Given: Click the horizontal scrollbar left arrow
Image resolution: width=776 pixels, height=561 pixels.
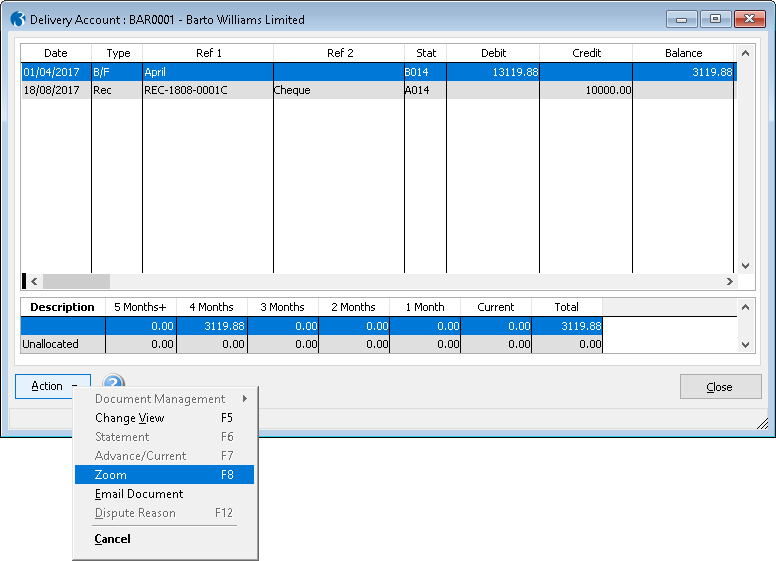Looking at the screenshot, I should [34, 281].
